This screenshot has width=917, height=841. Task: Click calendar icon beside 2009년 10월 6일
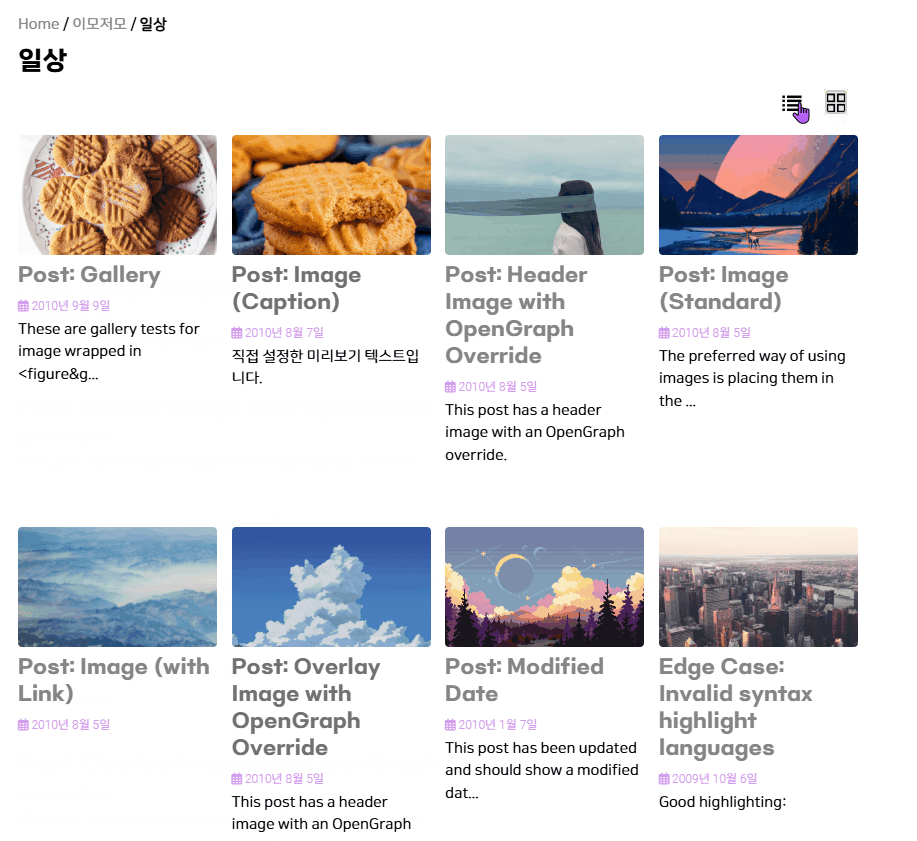coord(664,779)
